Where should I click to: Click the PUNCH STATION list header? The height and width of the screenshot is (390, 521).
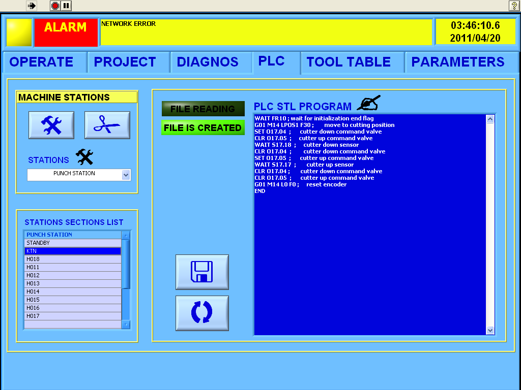pos(73,235)
